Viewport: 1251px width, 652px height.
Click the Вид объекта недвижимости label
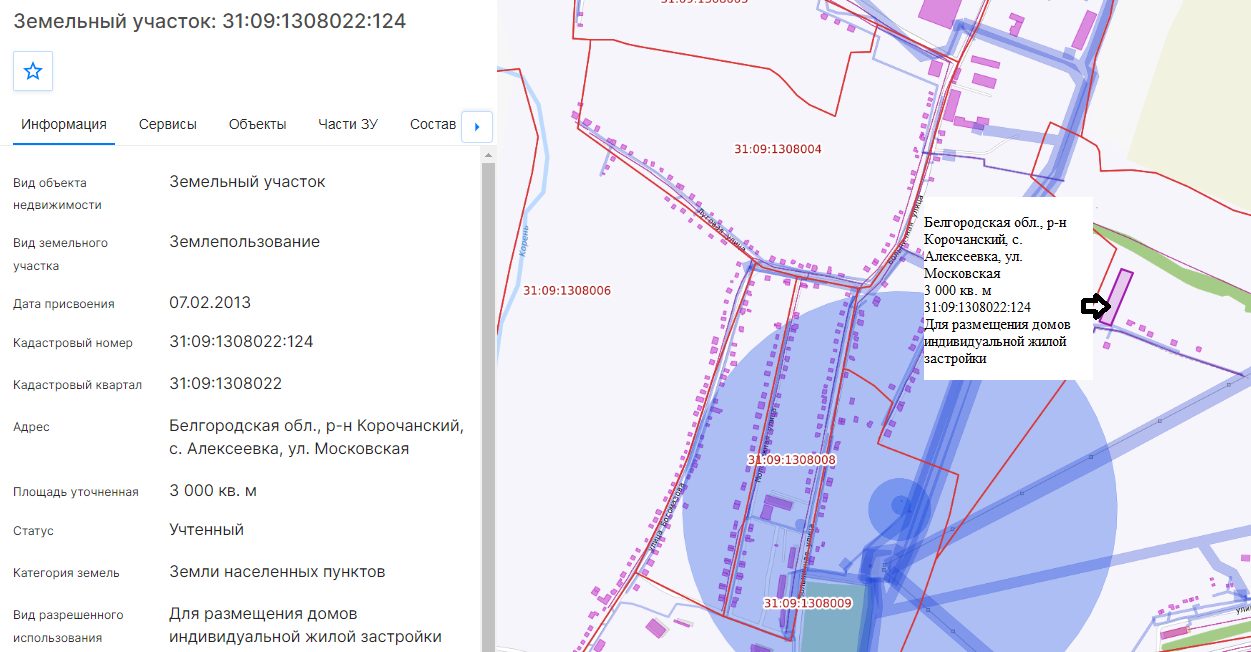[58, 194]
